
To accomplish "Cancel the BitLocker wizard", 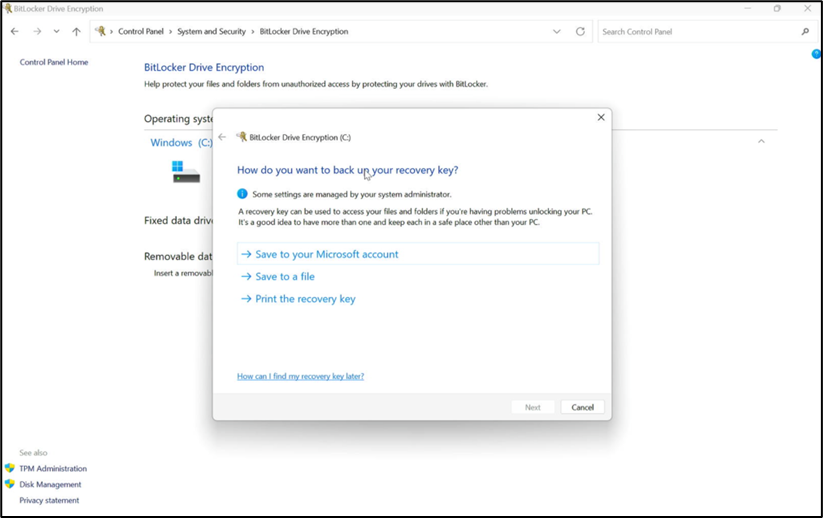I will point(582,407).
